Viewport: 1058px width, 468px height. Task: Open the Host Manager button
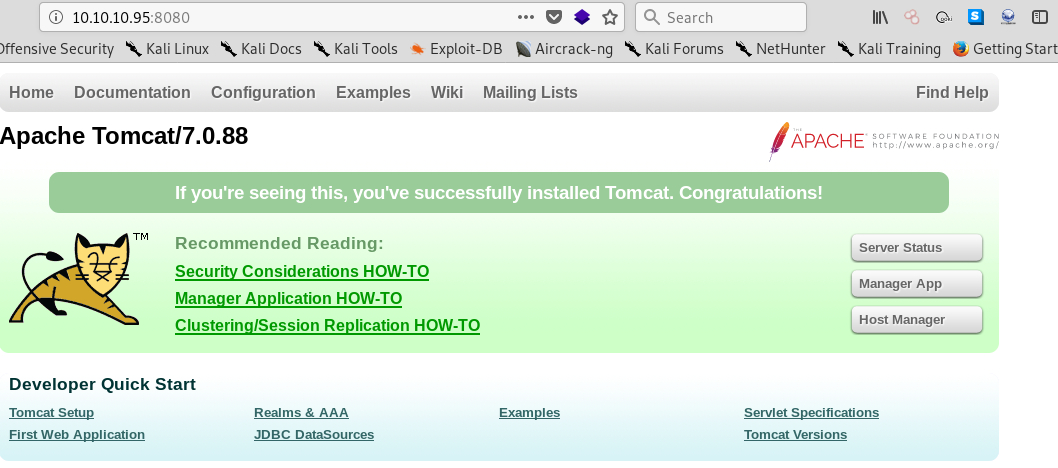[916, 320]
